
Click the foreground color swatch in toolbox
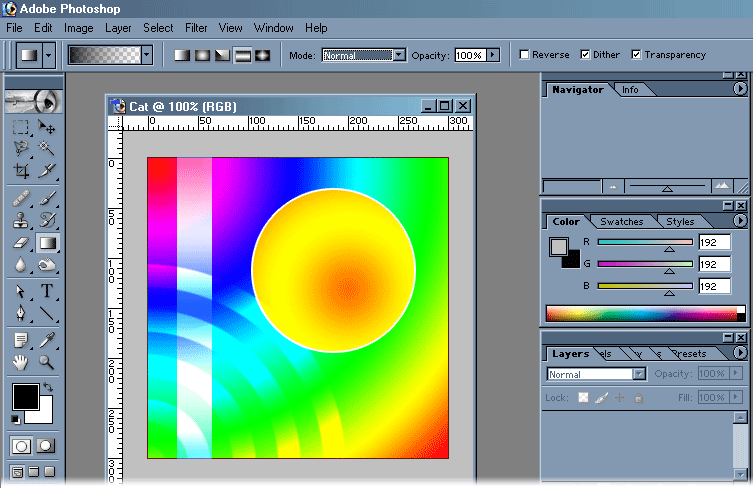pos(24,396)
